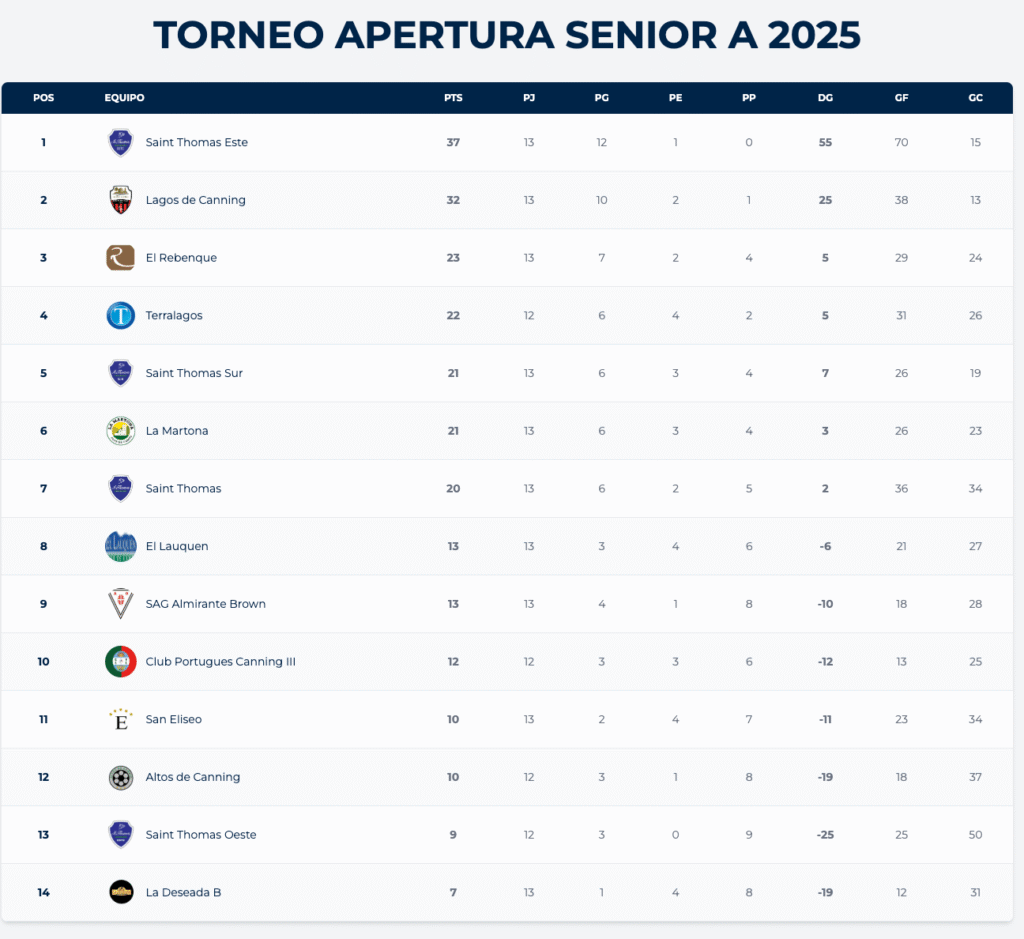Click the Altos de Canning soccer ball logo

(121, 777)
